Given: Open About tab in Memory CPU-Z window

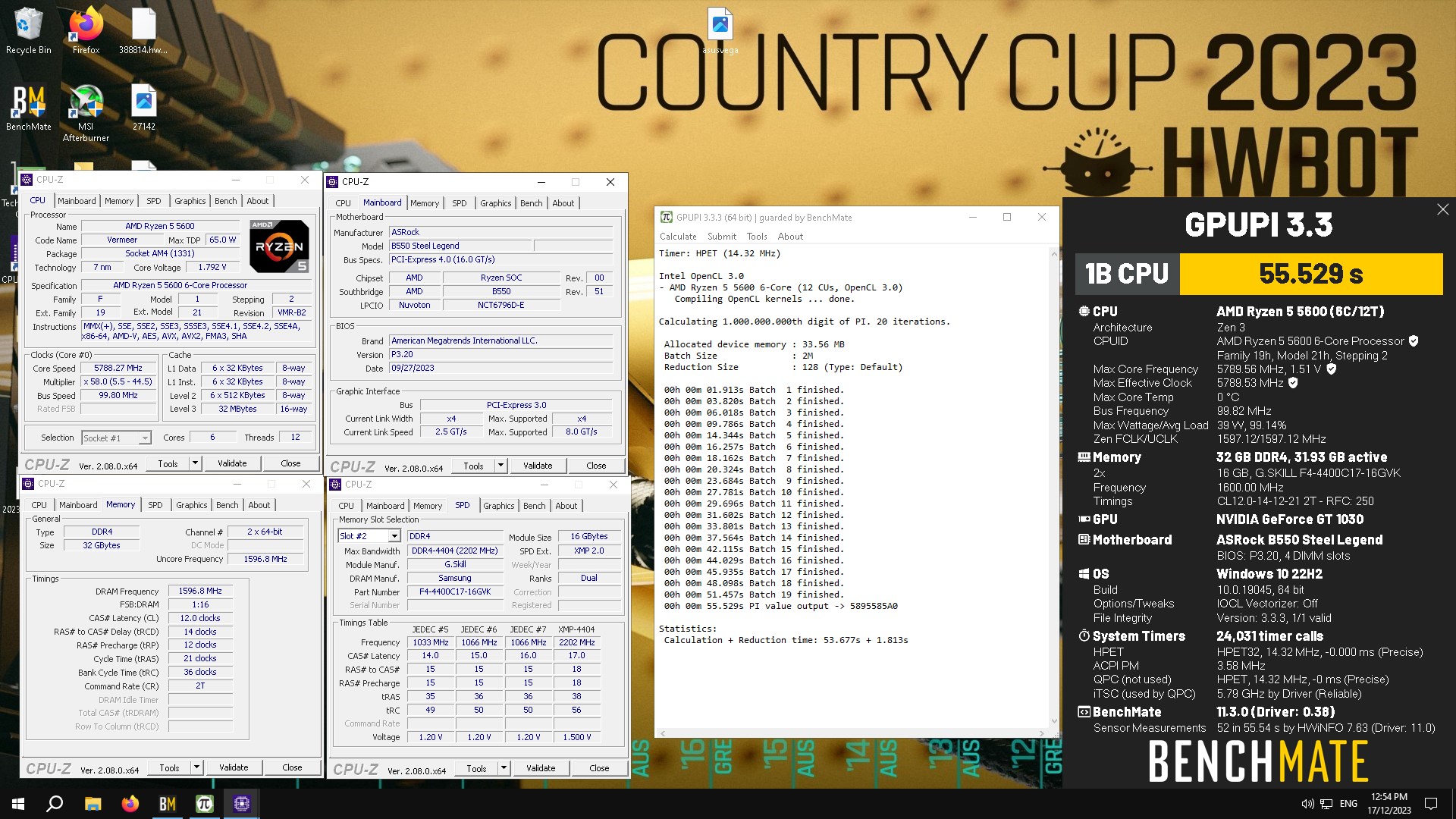Looking at the screenshot, I should 259,505.
